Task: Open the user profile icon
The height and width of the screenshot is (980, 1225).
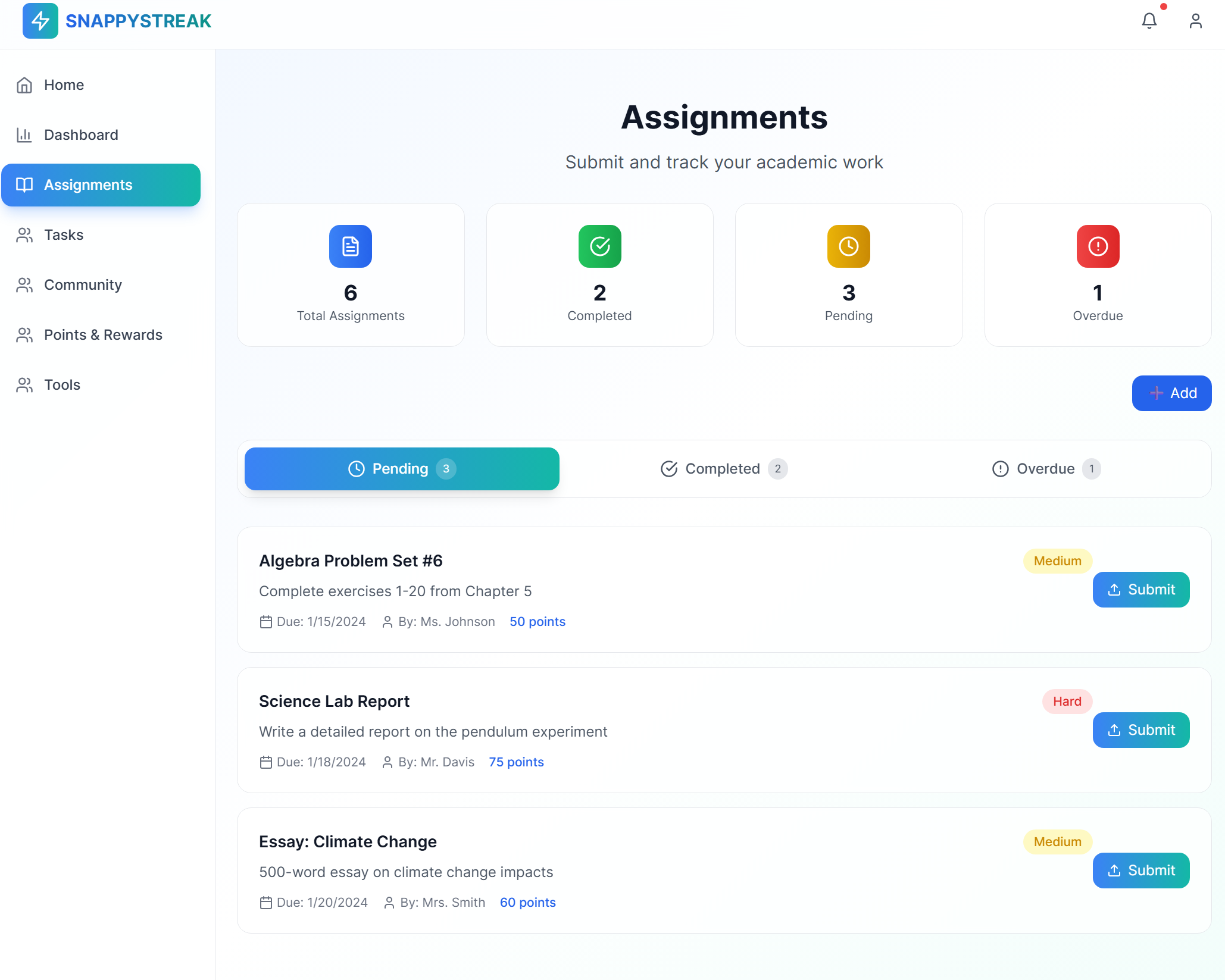Action: tap(1195, 21)
